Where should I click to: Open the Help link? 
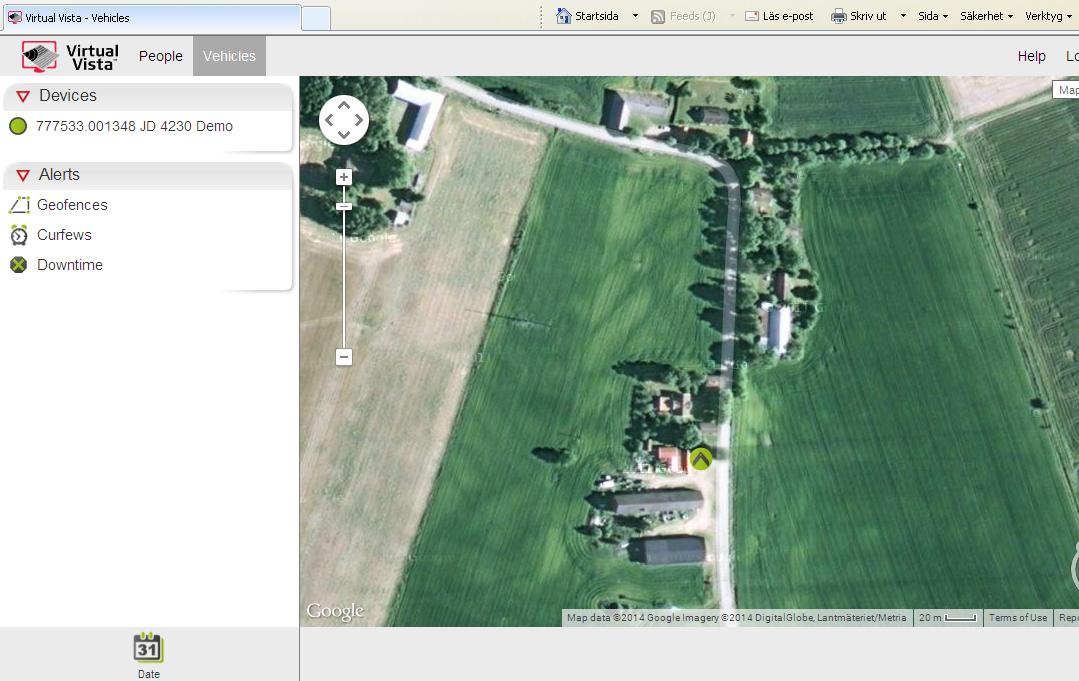(1031, 56)
